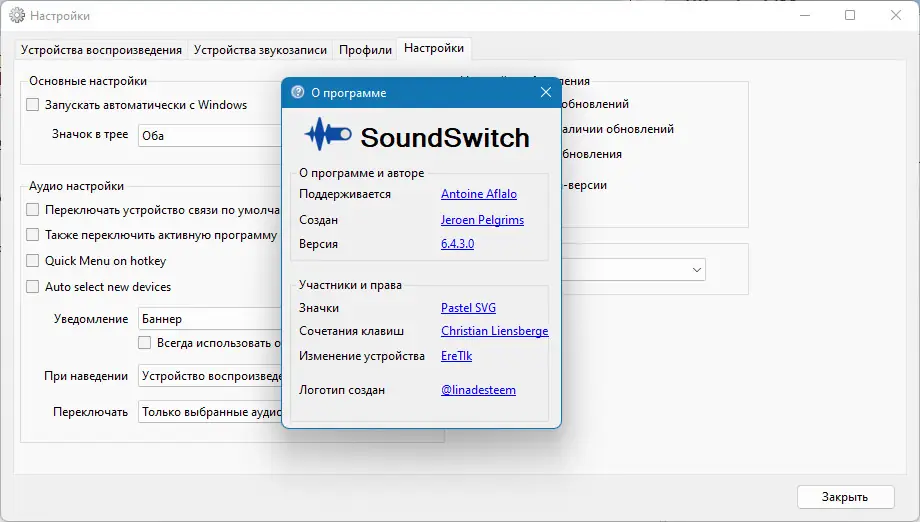Screen dimensions: 920x522
Task: Click Аудио настройки group heading
Action: coord(76,186)
